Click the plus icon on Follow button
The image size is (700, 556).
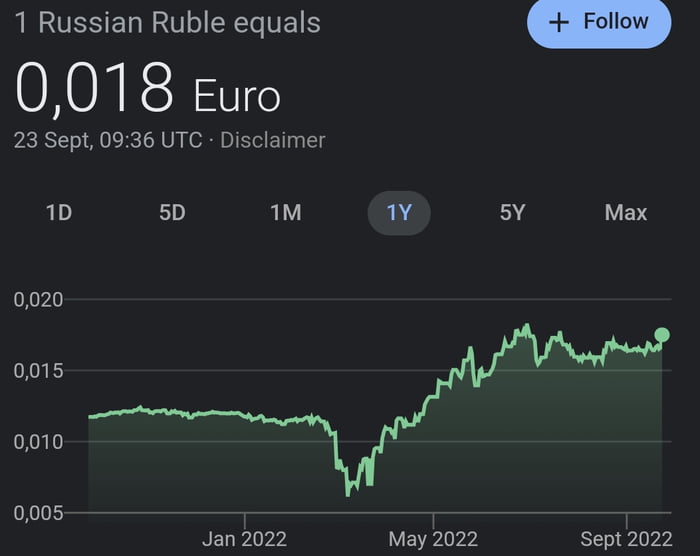pos(560,22)
